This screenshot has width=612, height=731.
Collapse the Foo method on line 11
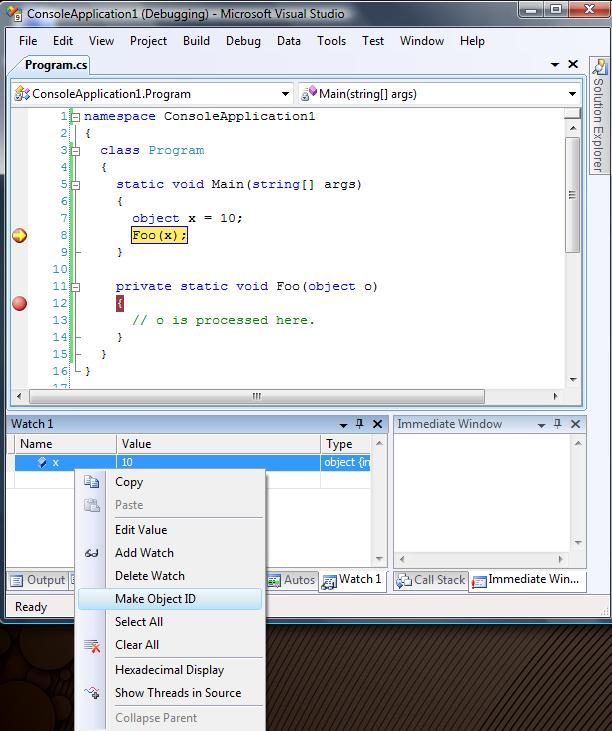[x=76, y=287]
